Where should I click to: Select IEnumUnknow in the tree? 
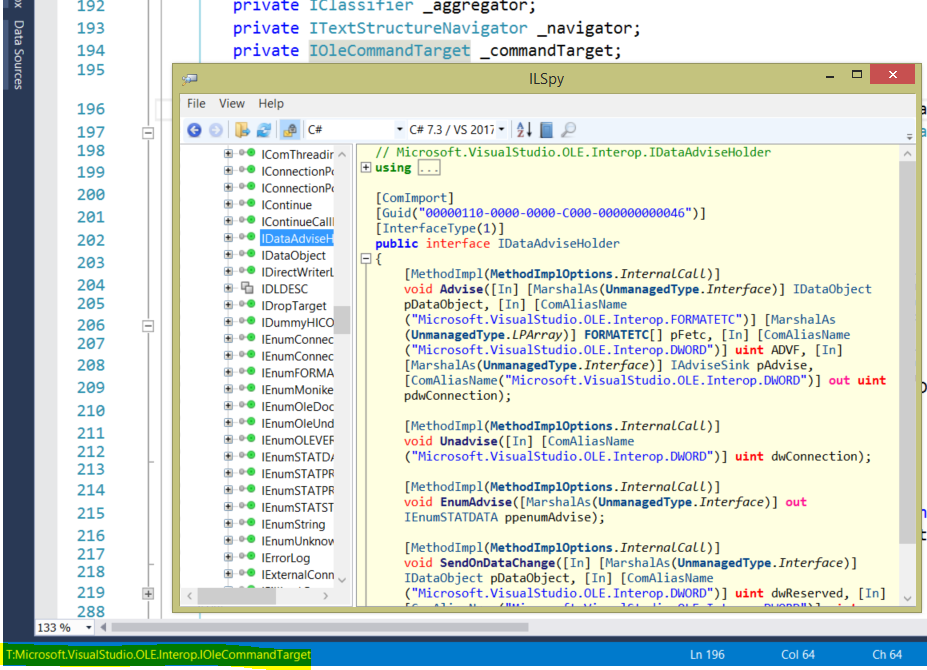297,541
